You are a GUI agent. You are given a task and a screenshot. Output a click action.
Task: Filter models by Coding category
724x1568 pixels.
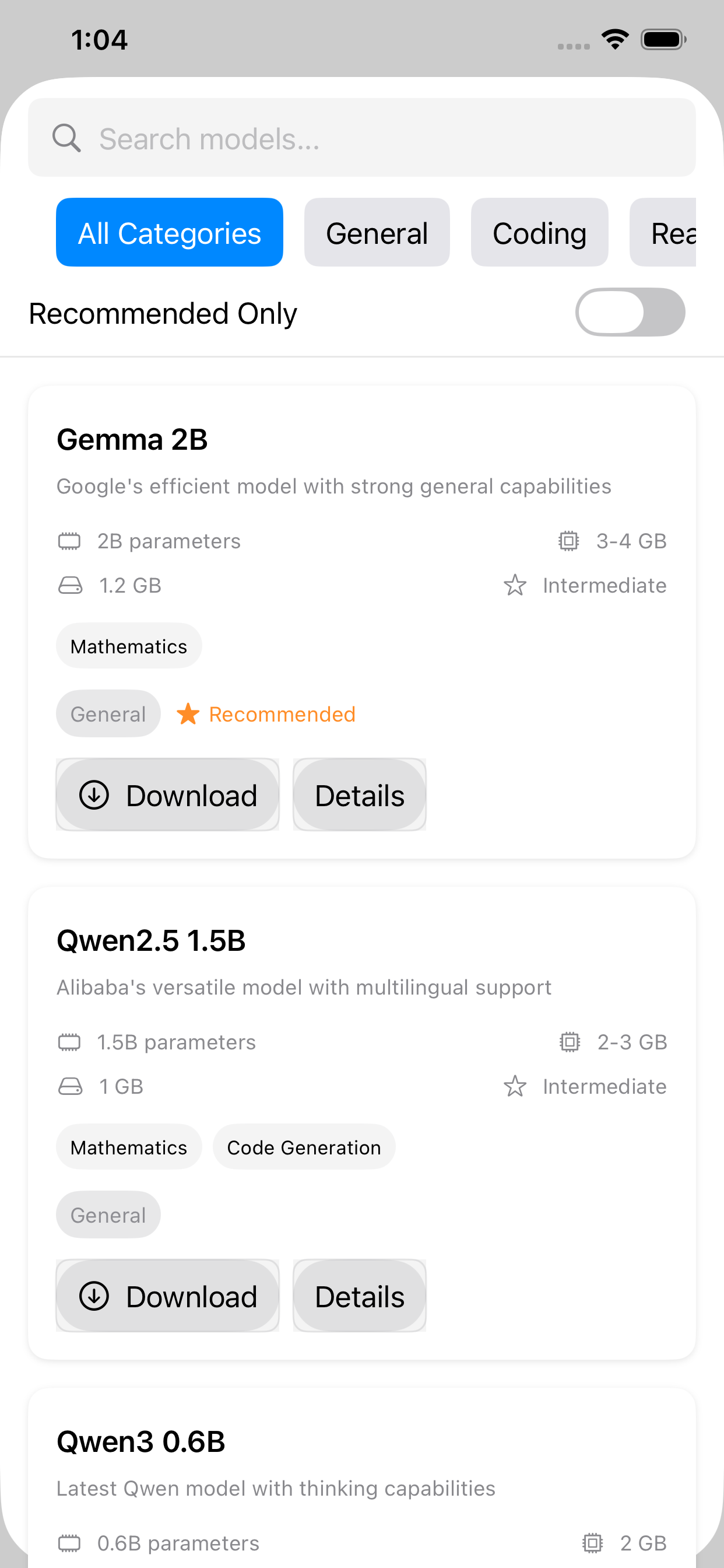click(539, 233)
